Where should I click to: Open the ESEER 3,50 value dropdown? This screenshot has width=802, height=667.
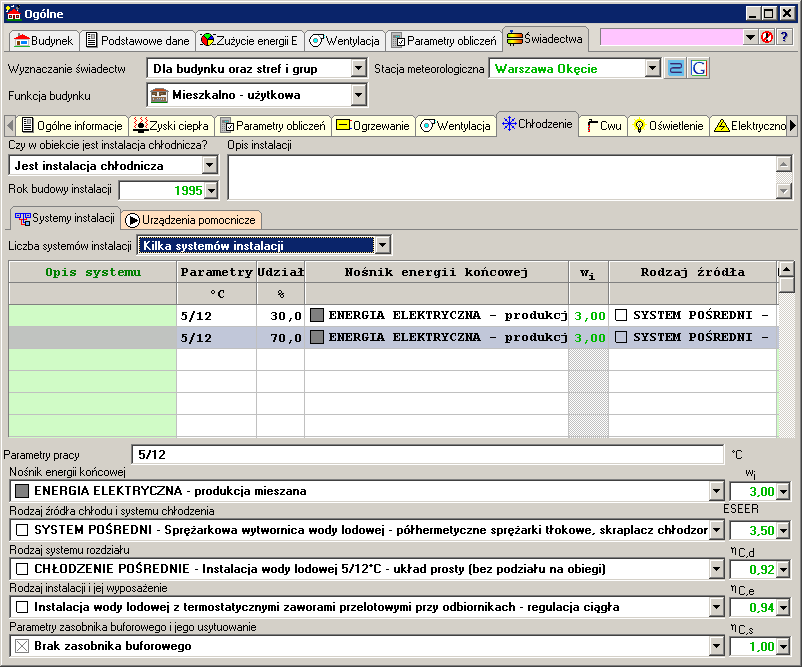click(x=783, y=531)
